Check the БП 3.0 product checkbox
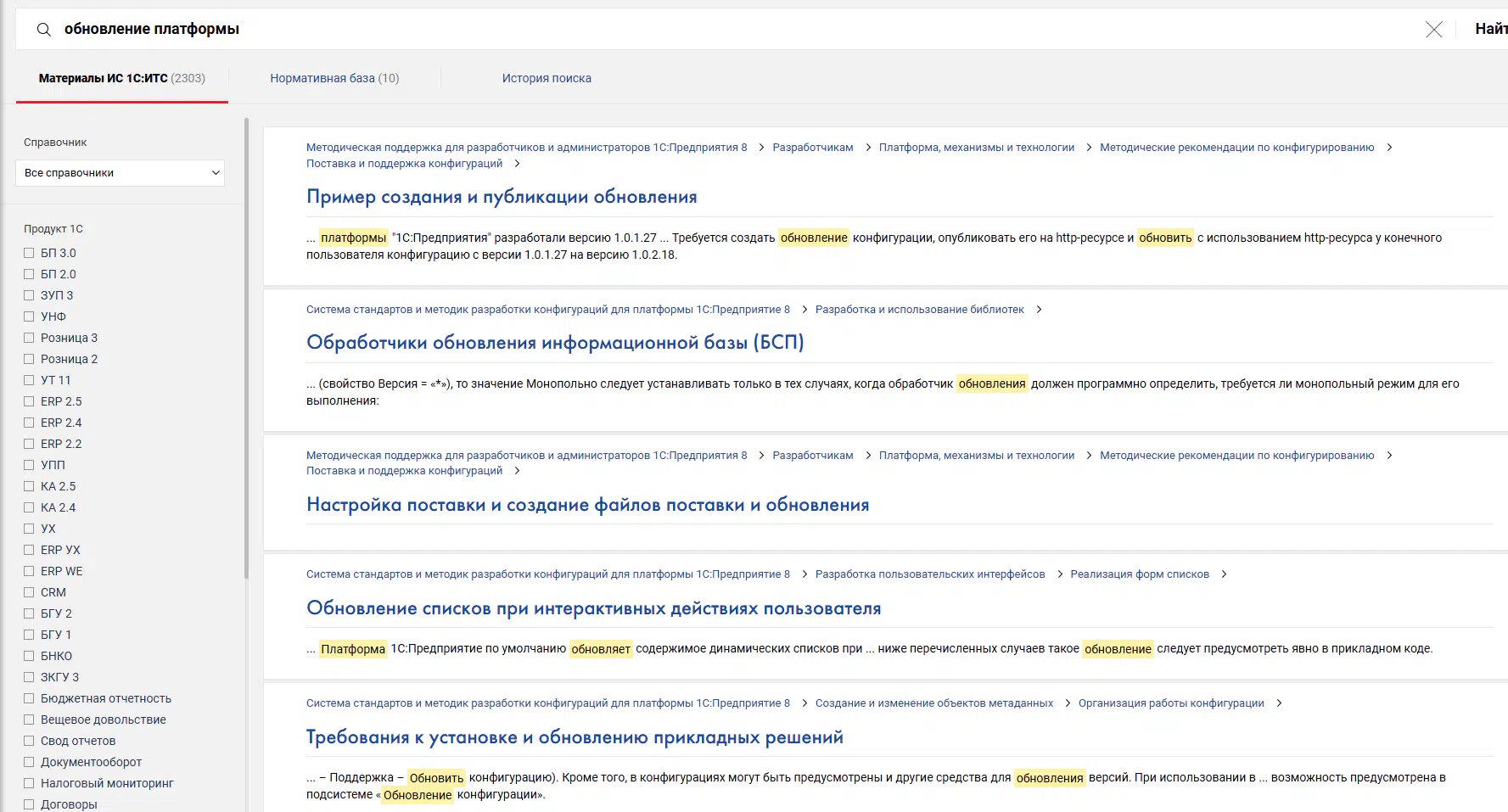Image resolution: width=1508 pixels, height=812 pixels. [29, 253]
